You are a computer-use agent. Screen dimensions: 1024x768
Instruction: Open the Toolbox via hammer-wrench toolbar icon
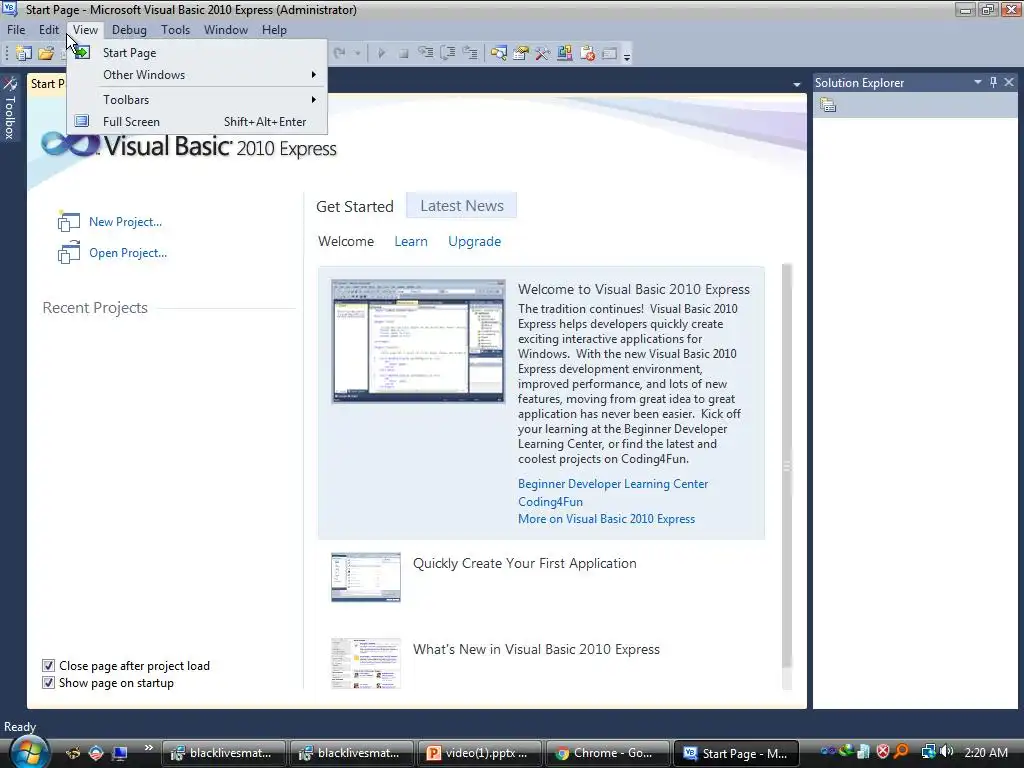[x=543, y=54]
